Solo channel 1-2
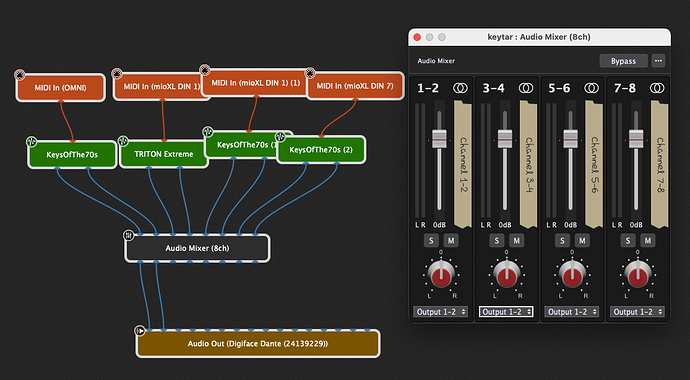 [431, 240]
